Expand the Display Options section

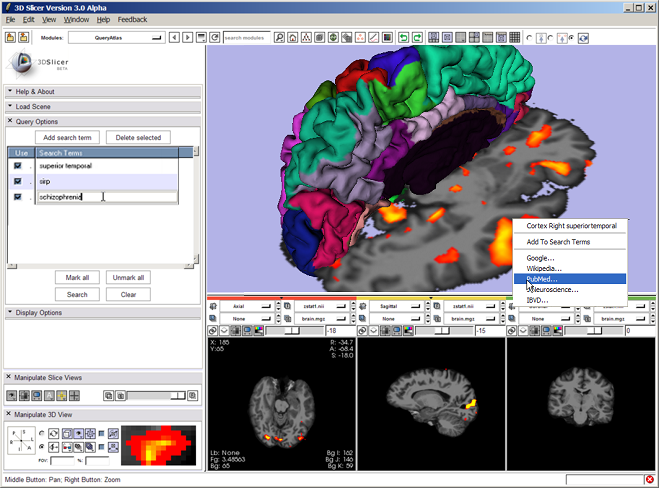[40, 313]
